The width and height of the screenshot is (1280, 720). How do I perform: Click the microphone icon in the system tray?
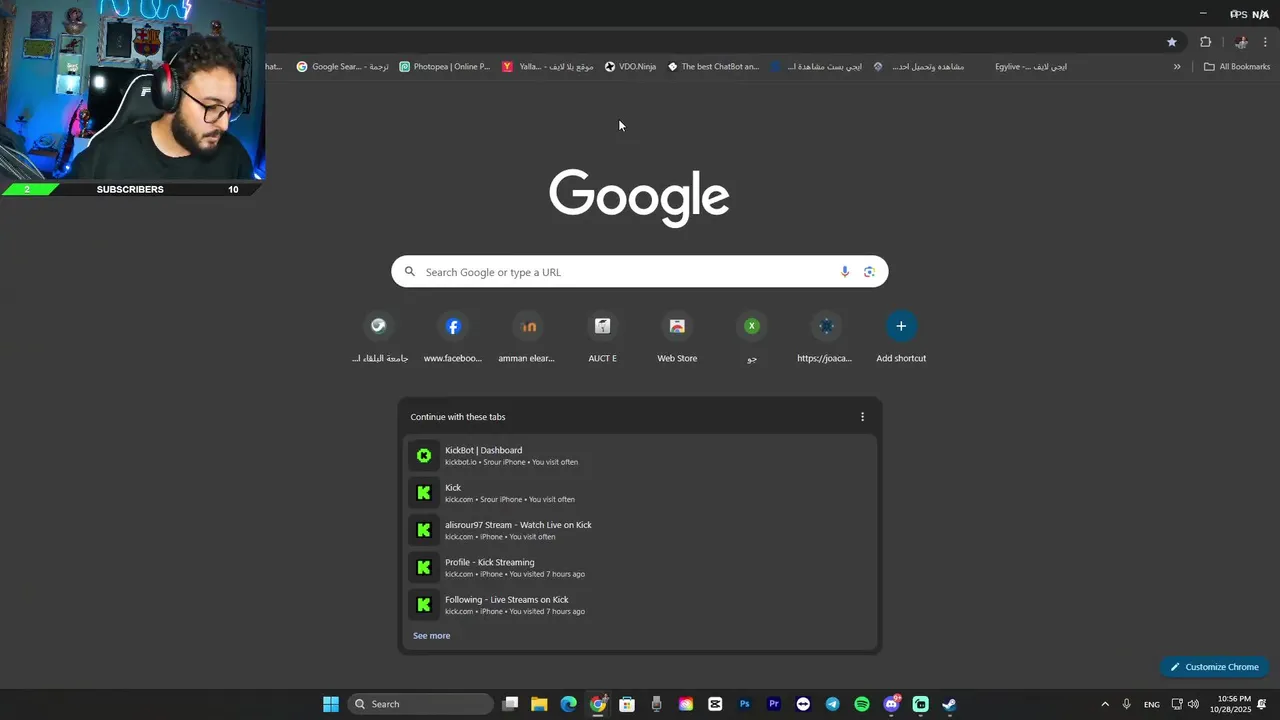pyautogui.click(x=1127, y=704)
